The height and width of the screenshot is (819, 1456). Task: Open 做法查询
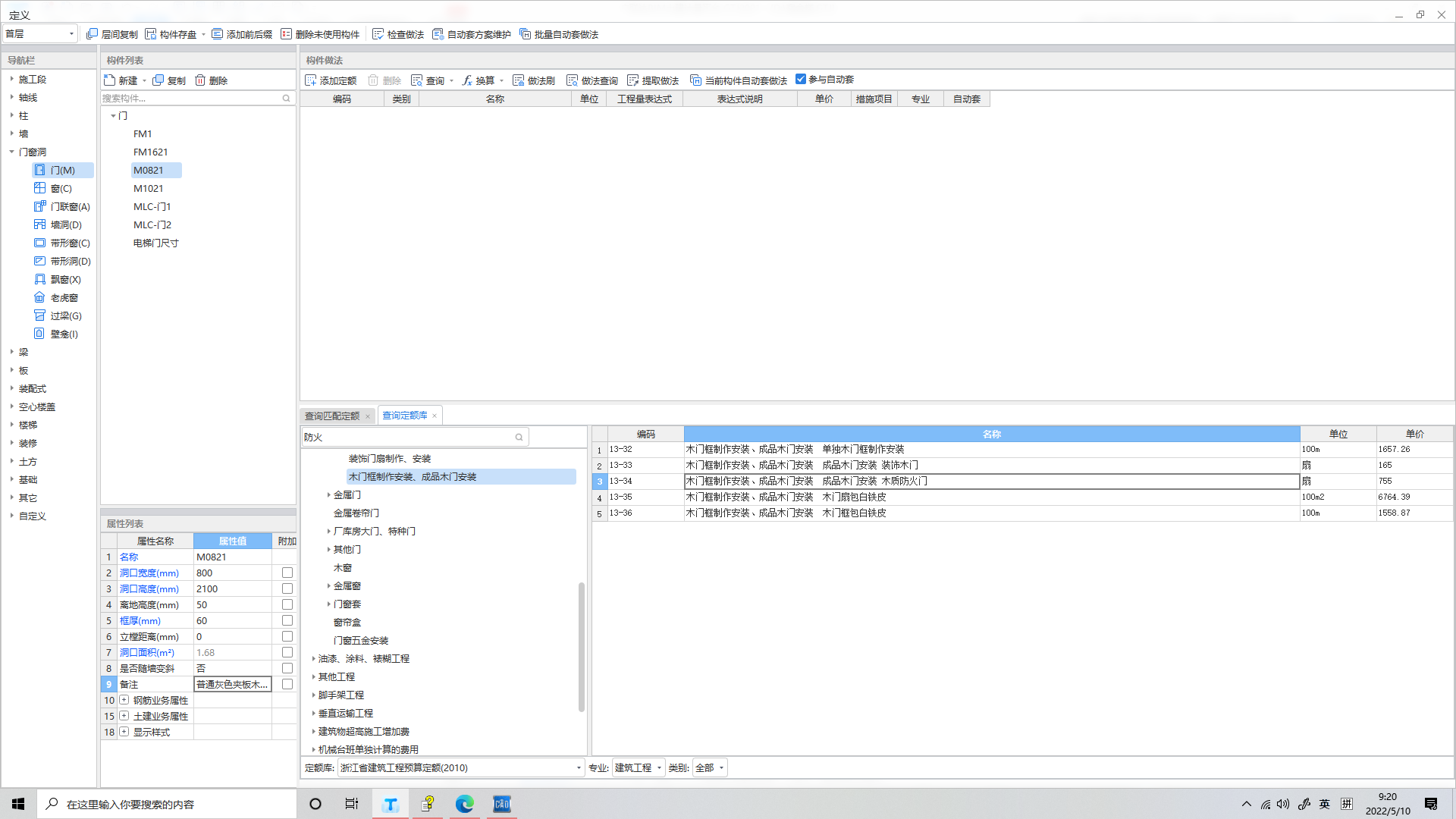pyautogui.click(x=592, y=80)
